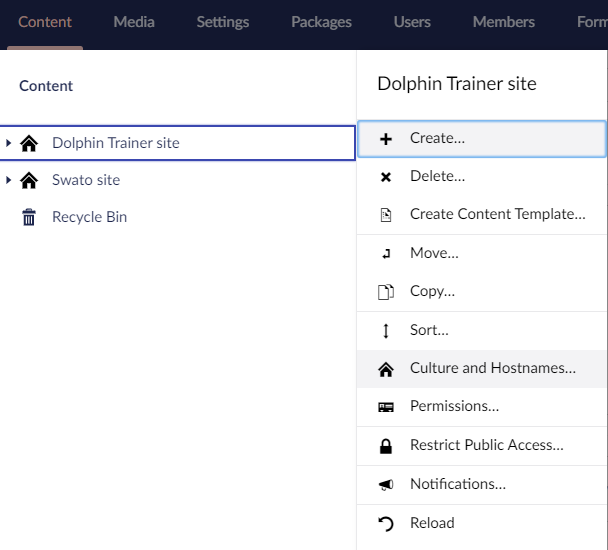608x550 pixels.
Task: Open the Media section tab
Action: click(x=134, y=22)
